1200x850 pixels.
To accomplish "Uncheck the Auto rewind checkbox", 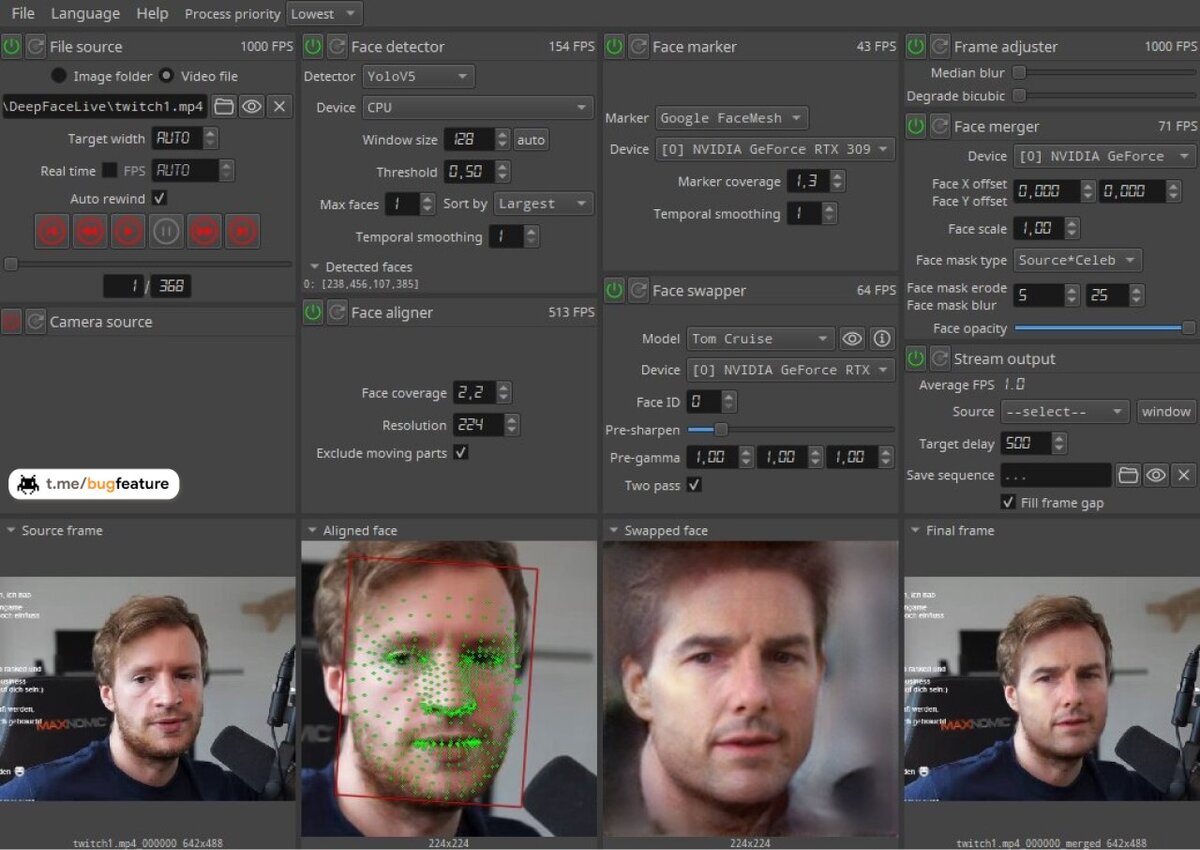I will pyautogui.click(x=159, y=198).
